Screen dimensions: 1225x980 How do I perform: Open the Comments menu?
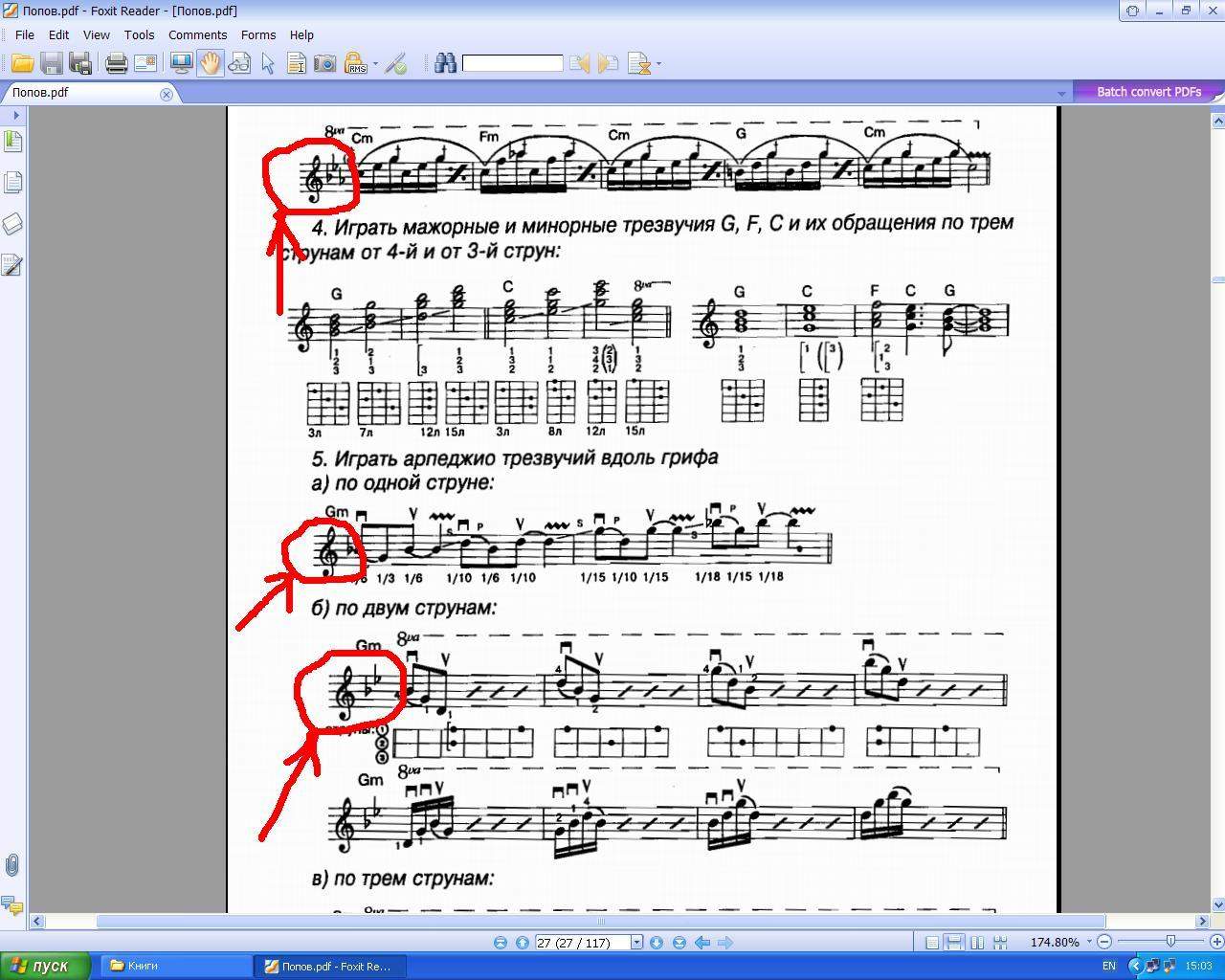tap(197, 34)
